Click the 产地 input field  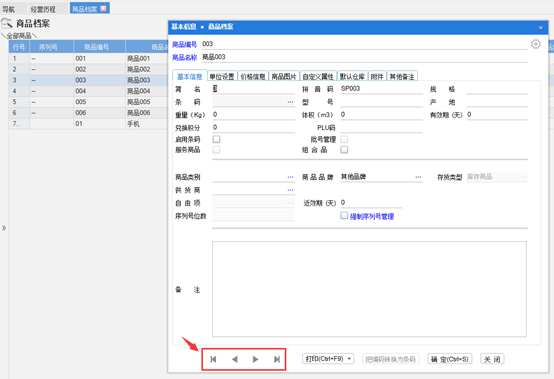tap(497, 102)
